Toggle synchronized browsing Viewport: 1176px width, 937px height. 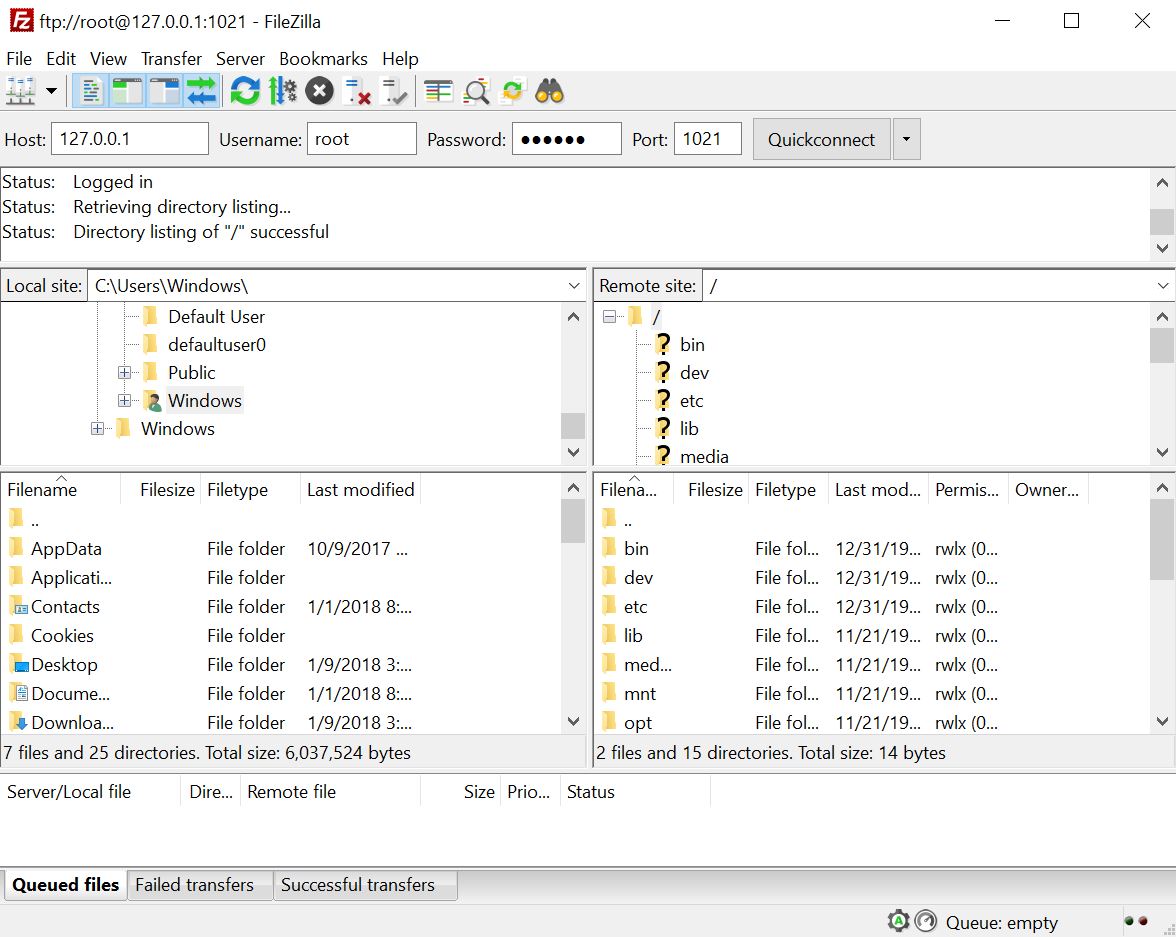pyautogui.click(x=513, y=92)
